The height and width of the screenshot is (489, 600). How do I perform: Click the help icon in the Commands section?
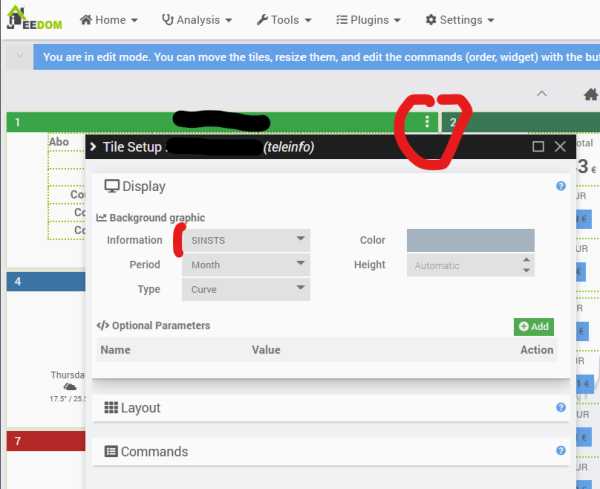pos(561,452)
